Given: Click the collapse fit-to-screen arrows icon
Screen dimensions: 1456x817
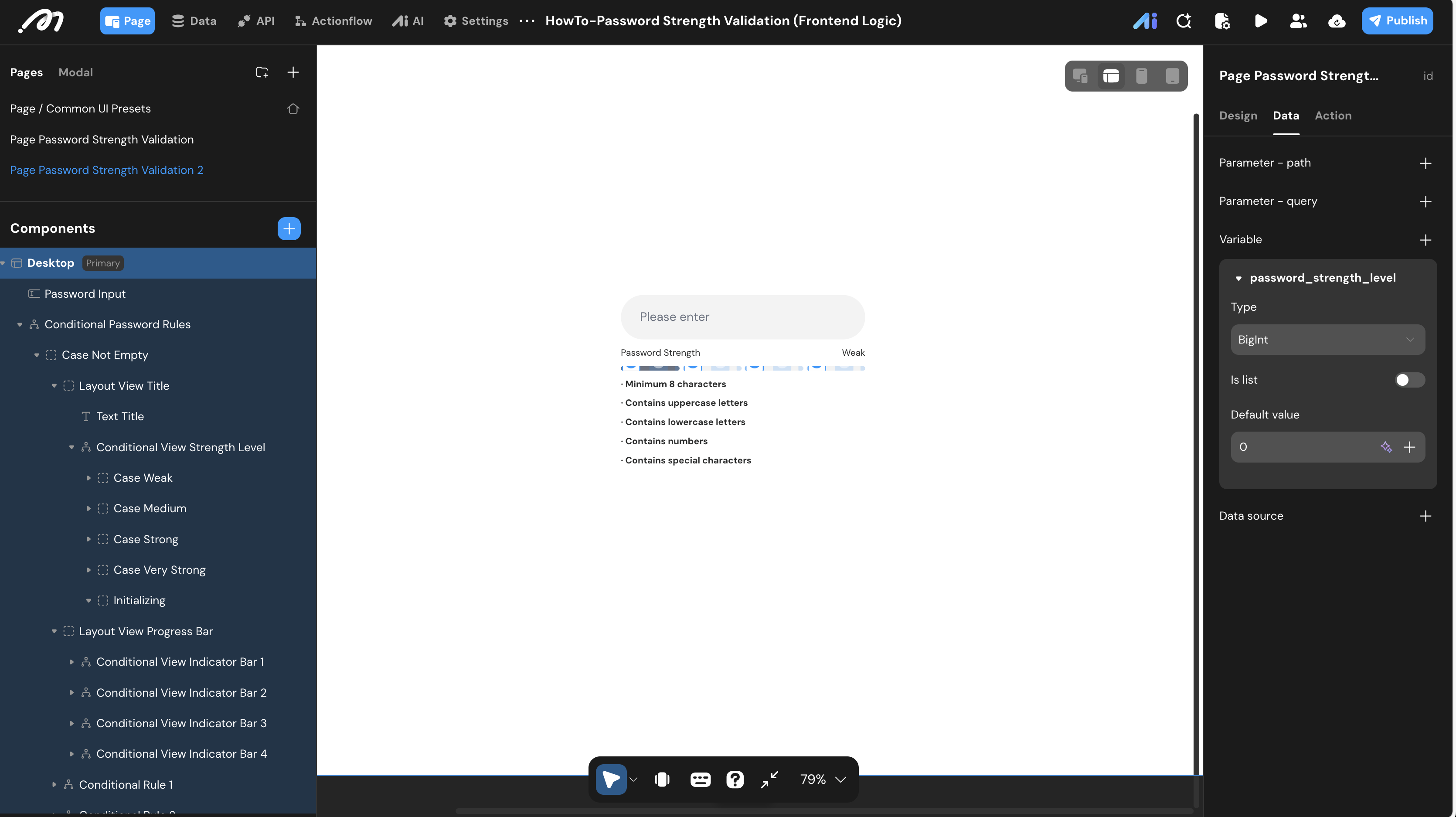Looking at the screenshot, I should tap(769, 780).
